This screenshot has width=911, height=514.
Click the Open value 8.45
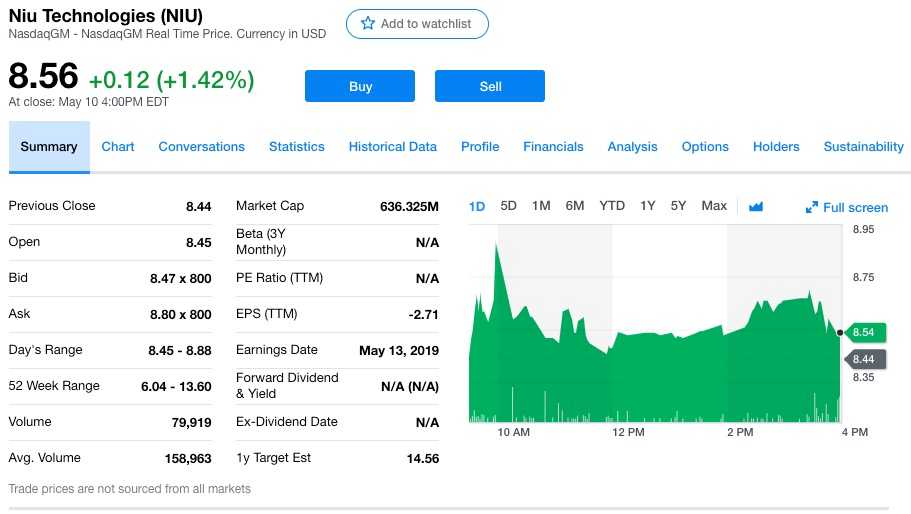(199, 243)
